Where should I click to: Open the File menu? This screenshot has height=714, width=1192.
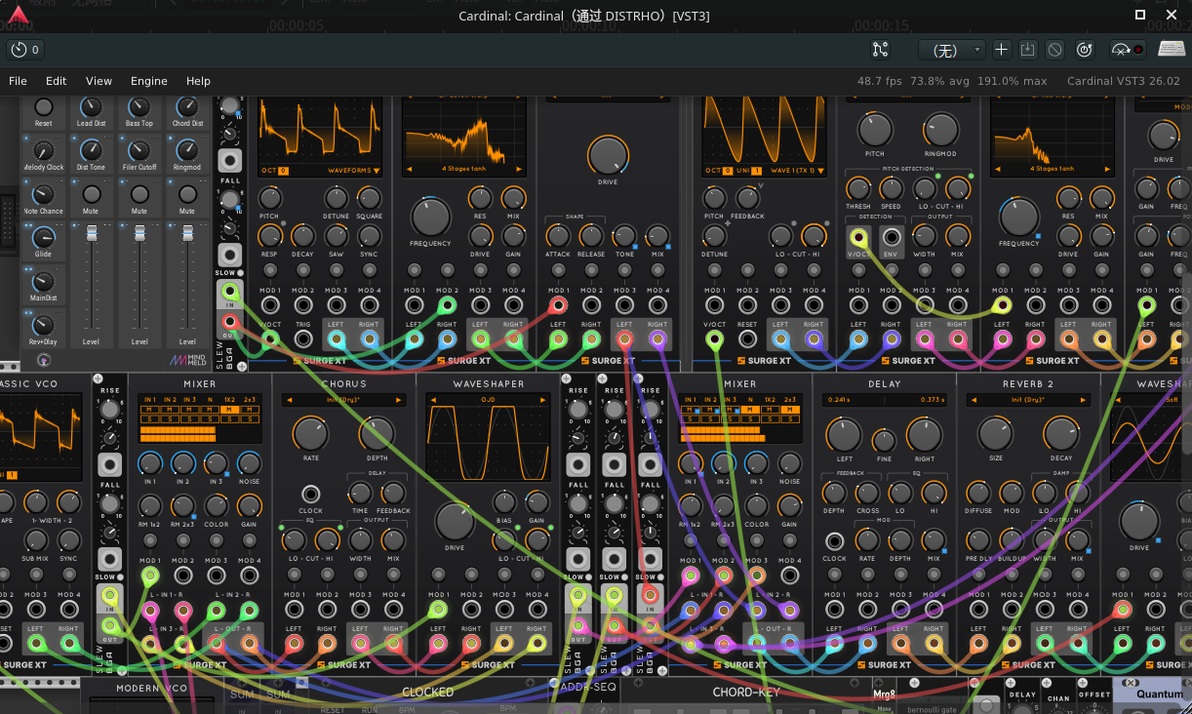pos(17,81)
